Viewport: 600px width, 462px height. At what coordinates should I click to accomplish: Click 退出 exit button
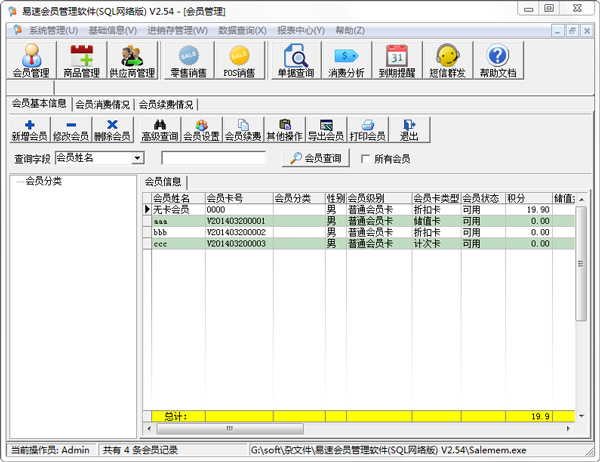409,130
